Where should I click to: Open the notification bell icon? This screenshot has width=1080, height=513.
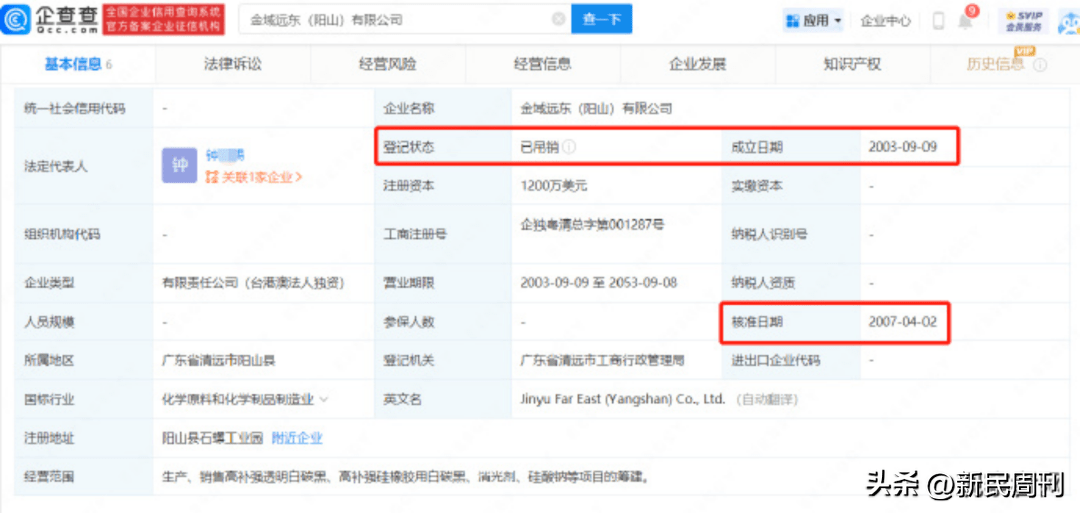click(966, 21)
